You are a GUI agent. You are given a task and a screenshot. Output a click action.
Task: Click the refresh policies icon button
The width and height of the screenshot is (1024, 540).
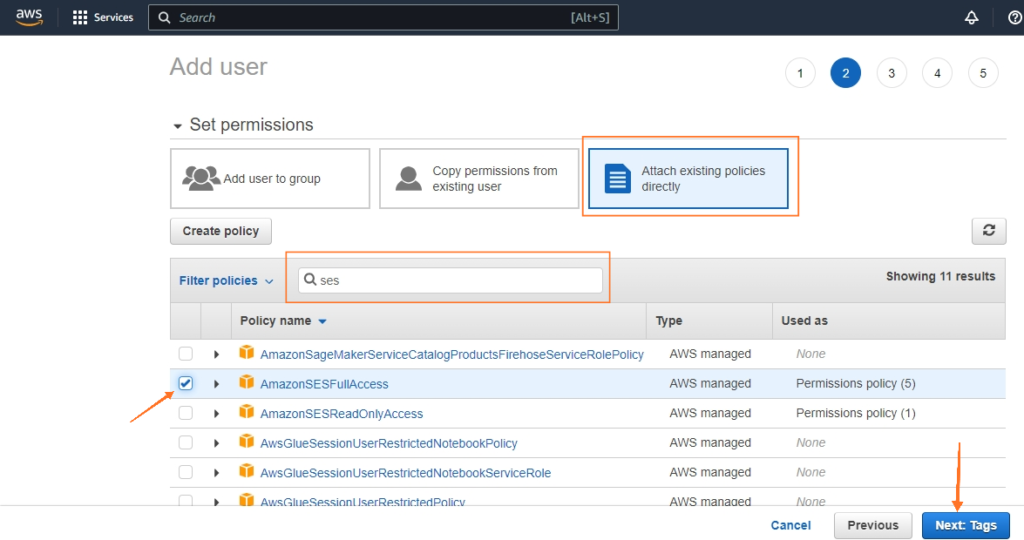(x=989, y=230)
